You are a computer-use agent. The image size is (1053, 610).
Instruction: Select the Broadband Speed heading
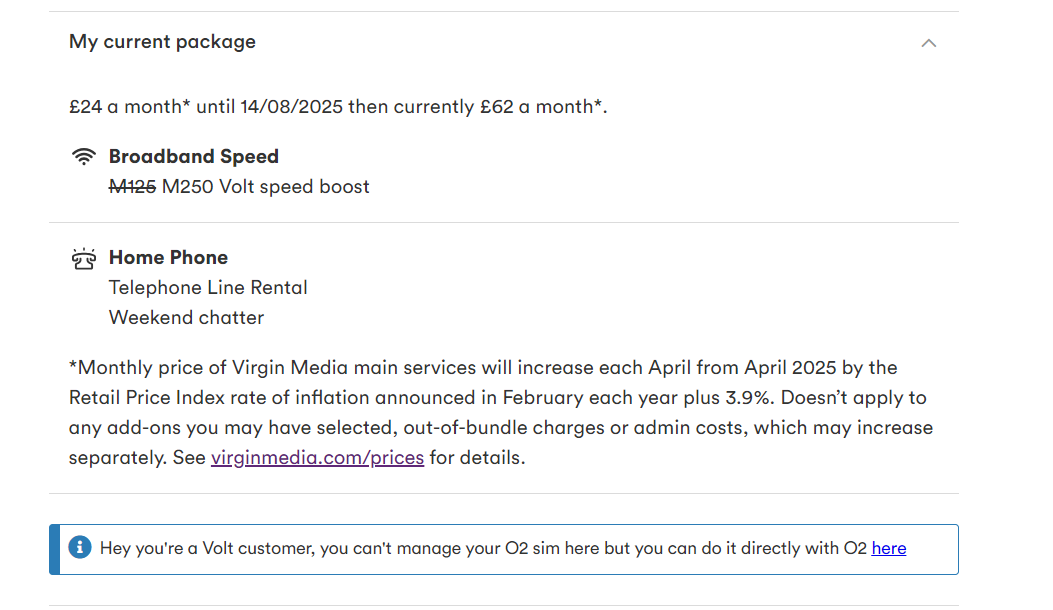pyautogui.click(x=194, y=157)
